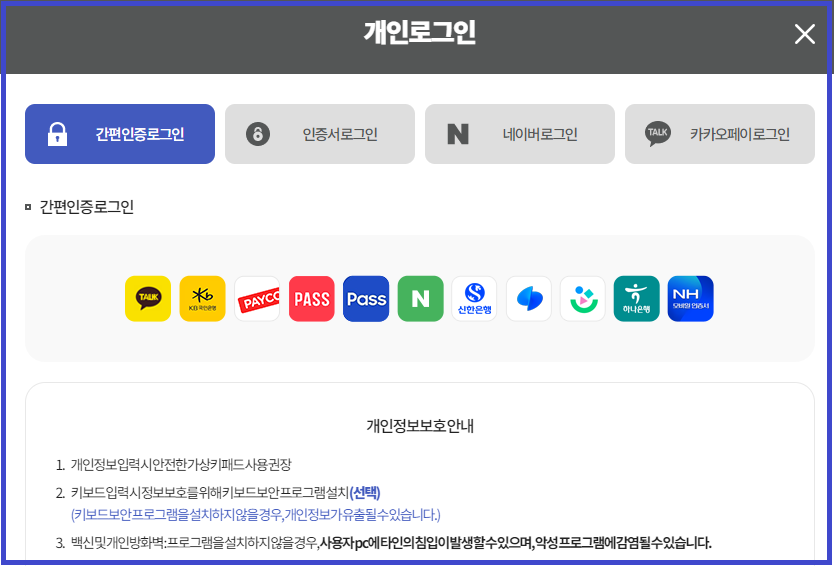The width and height of the screenshot is (834, 566).
Task: Select the KakaoTalk authentication icon
Action: click(148, 299)
